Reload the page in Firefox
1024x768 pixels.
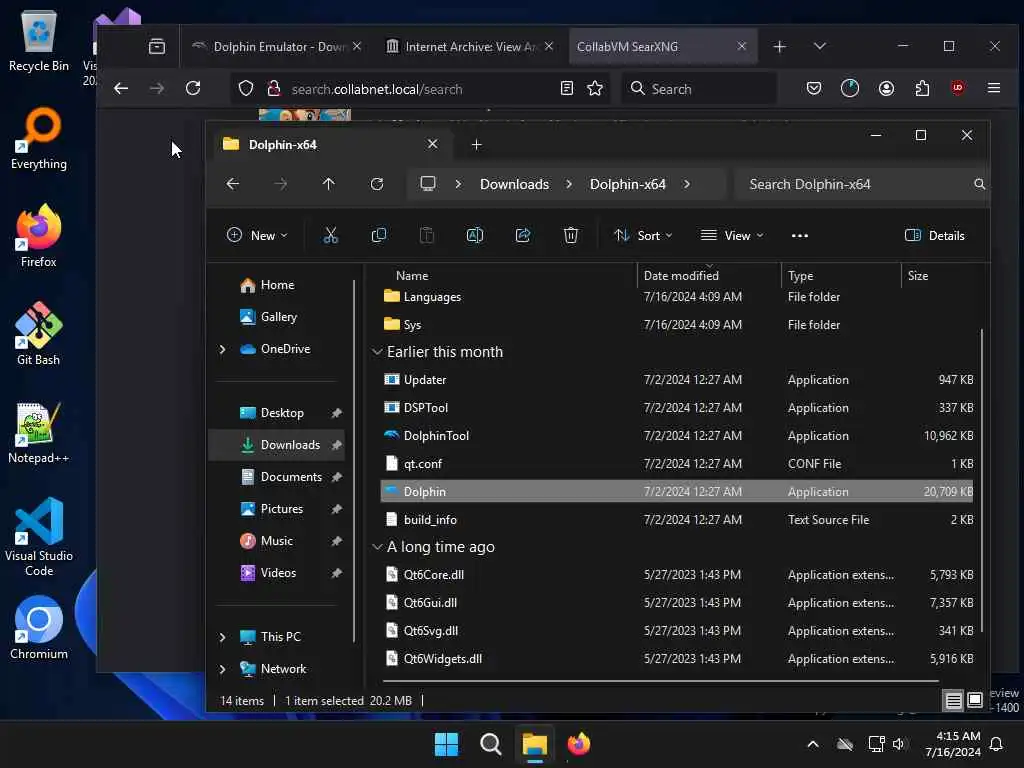[193, 88]
